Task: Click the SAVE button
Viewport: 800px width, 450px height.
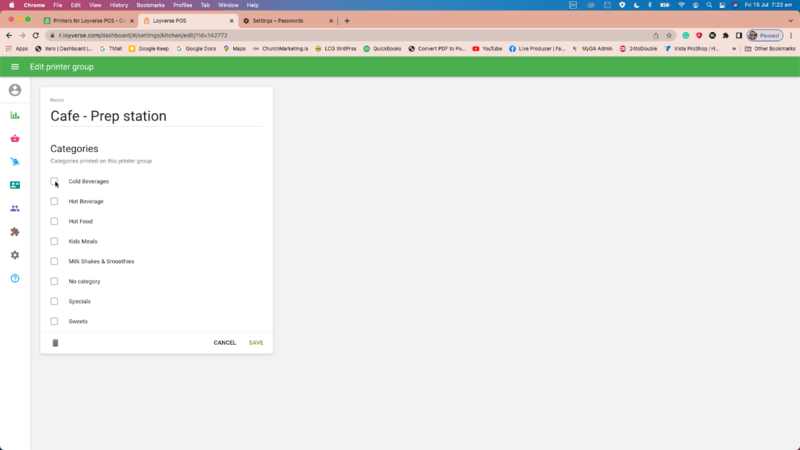Action: point(256,343)
